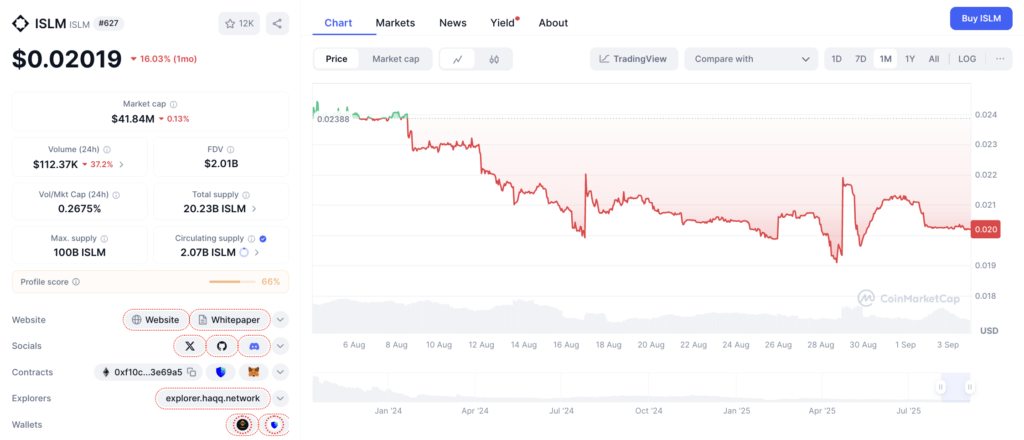
Task: Open the News tab
Action: pyautogui.click(x=453, y=23)
